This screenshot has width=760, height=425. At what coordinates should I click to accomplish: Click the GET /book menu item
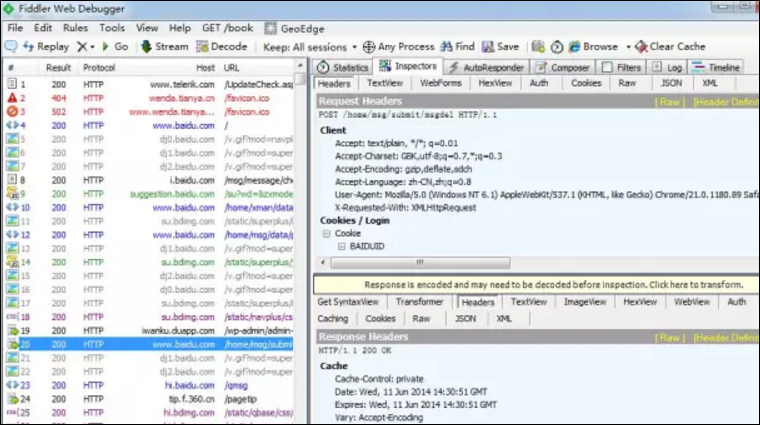click(227, 28)
